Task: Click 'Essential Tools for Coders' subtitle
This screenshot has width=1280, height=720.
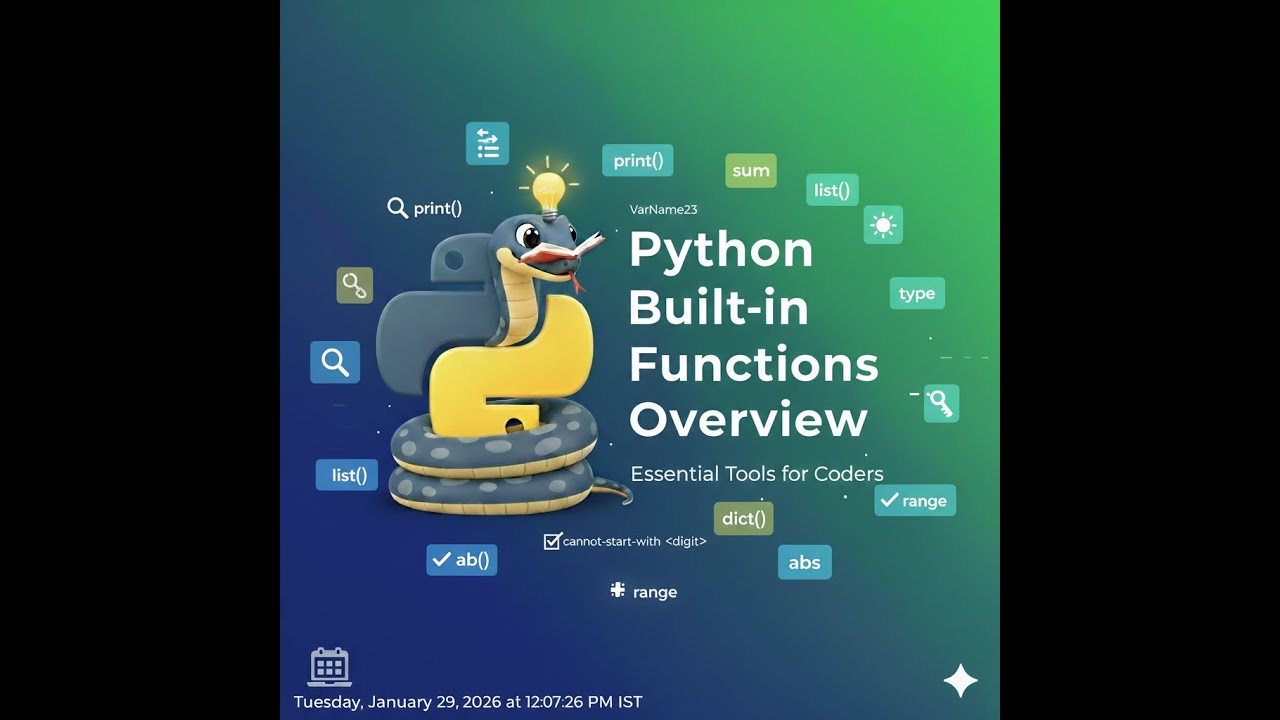Action: (x=757, y=474)
